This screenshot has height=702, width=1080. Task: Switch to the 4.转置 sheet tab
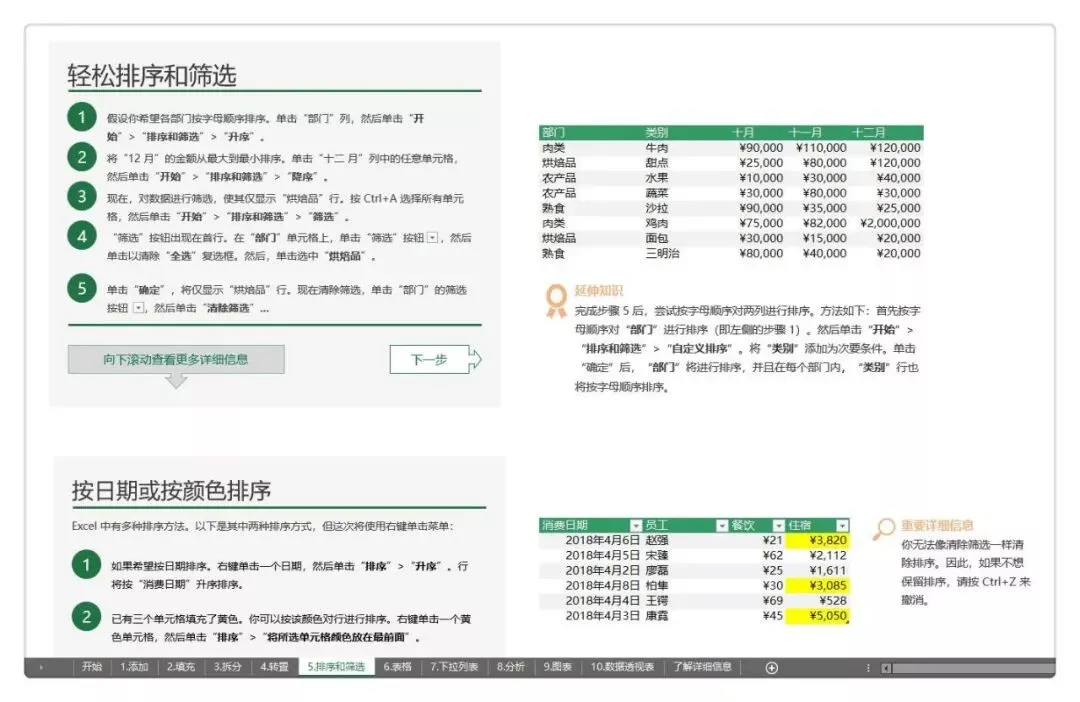(274, 667)
